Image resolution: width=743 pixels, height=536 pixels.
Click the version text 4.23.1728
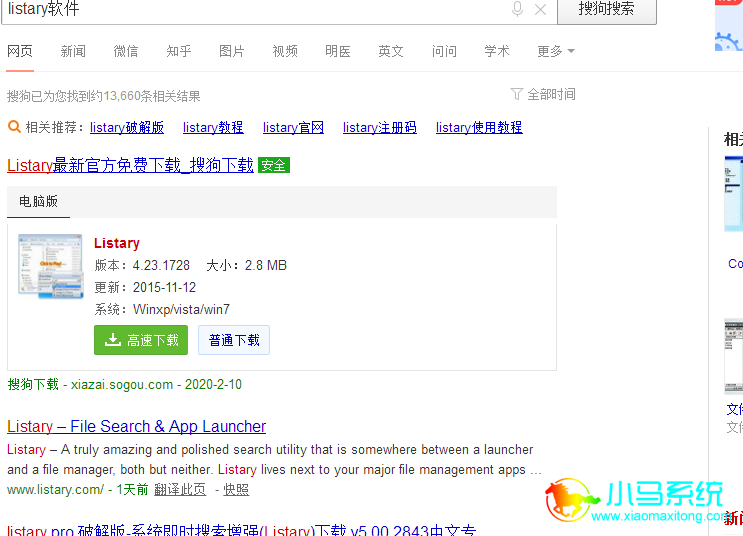161,265
